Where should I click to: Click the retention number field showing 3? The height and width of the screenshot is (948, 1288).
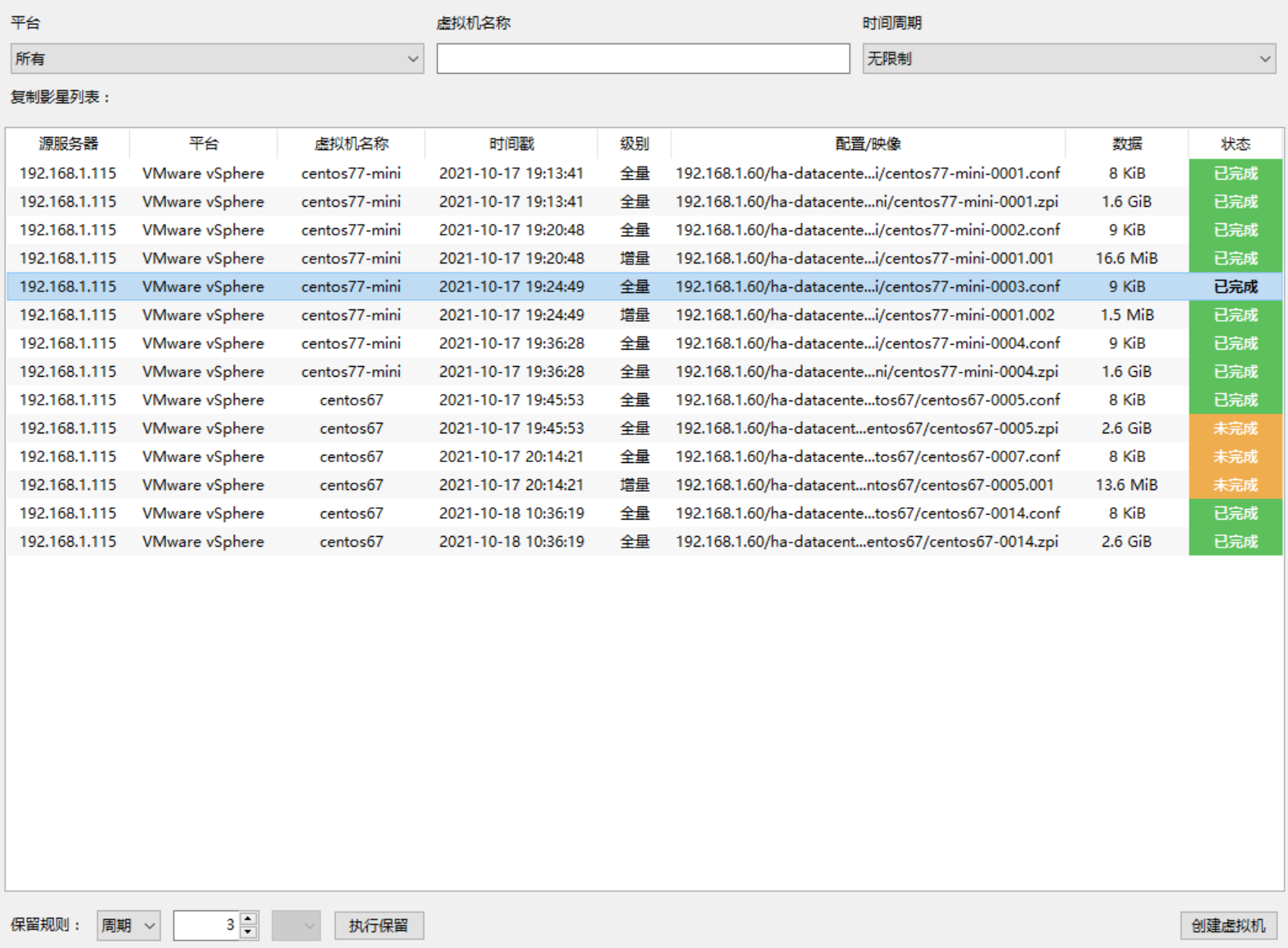click(207, 925)
